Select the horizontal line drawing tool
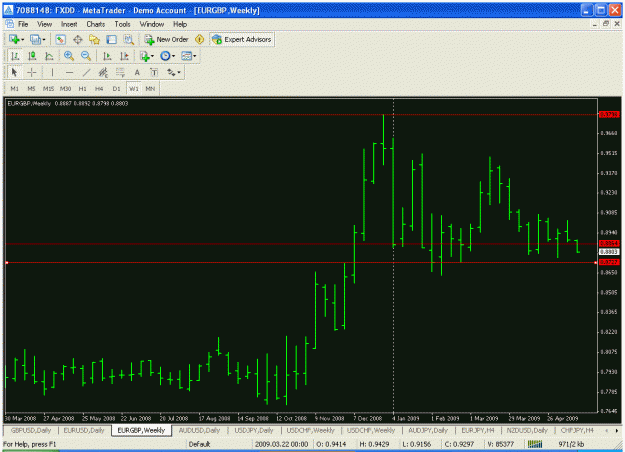This screenshot has width=625, height=452. pos(69,73)
